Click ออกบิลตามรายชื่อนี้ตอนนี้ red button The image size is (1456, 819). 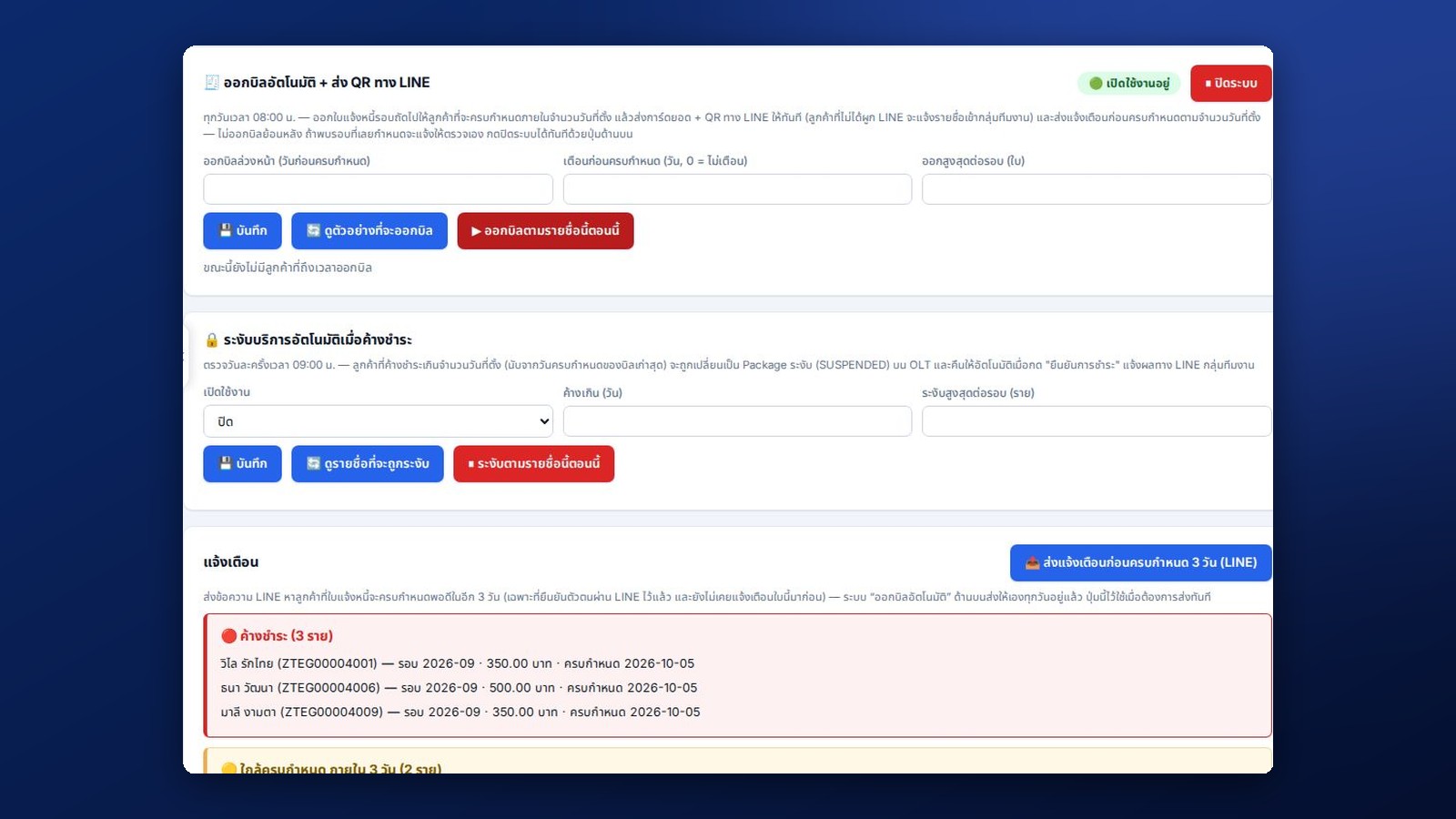pyautogui.click(x=545, y=231)
